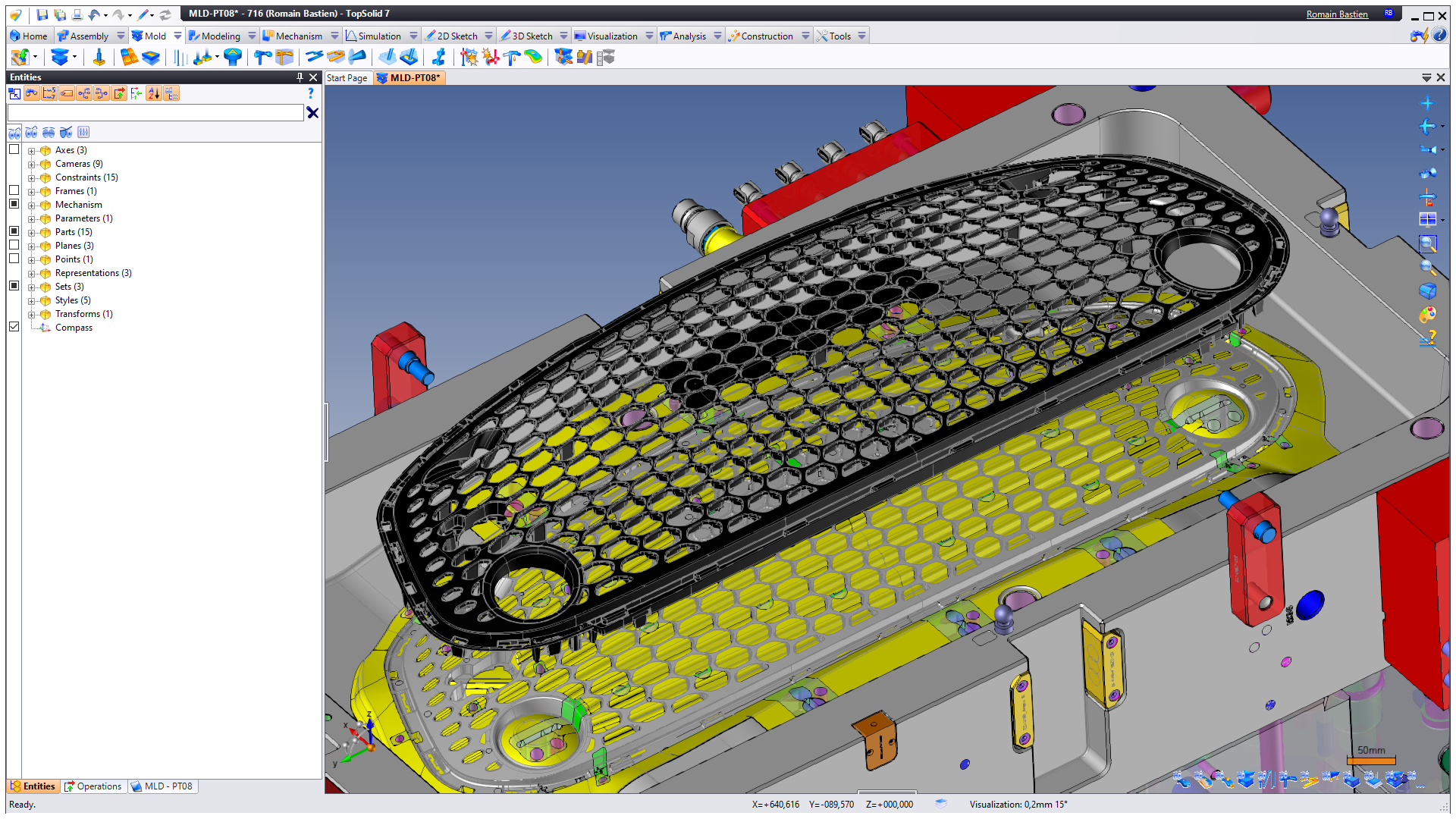Click the Romain Bastien user link
This screenshot has width=1456, height=819.
pyautogui.click(x=1336, y=14)
